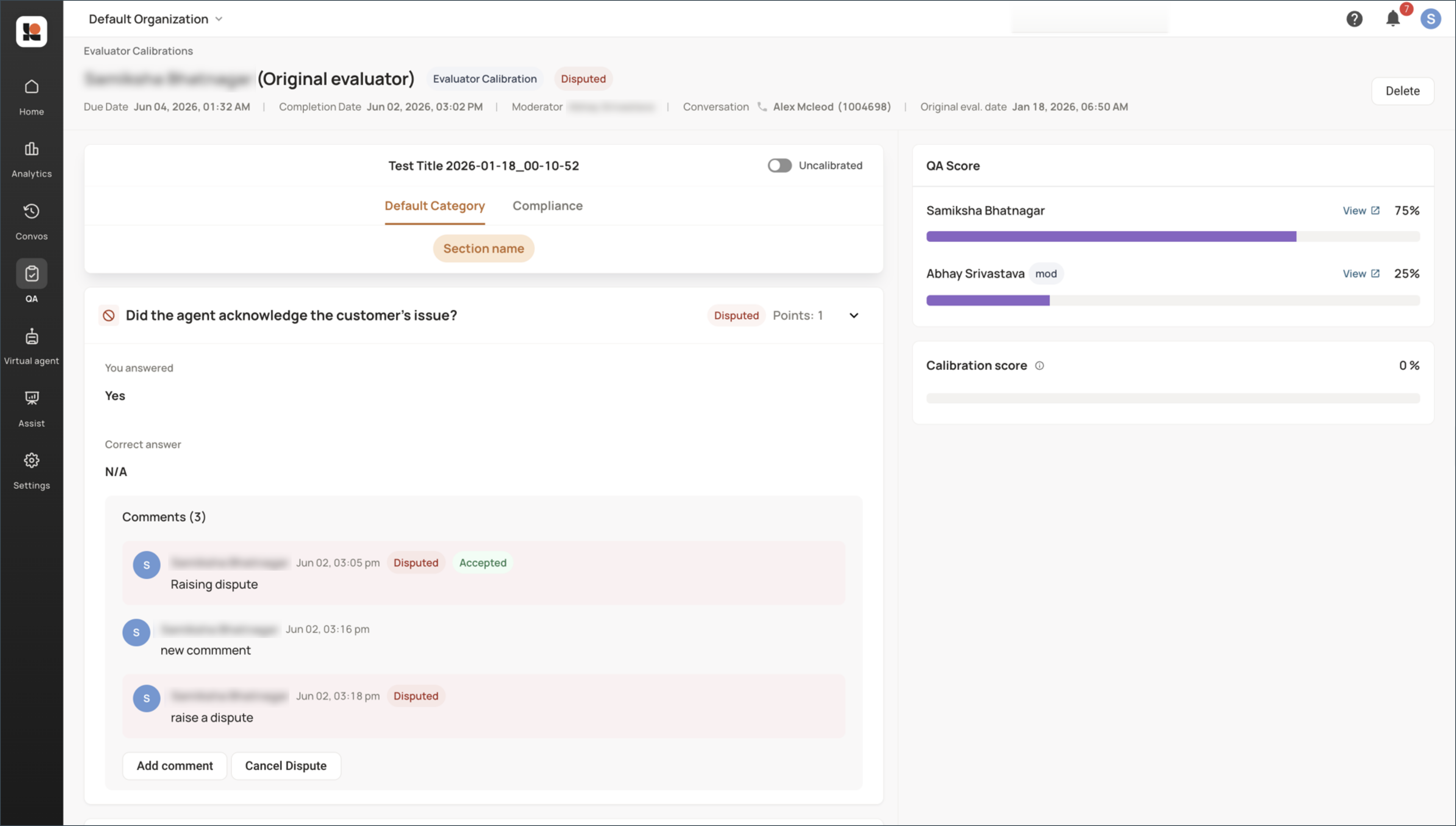
Task: Open the Assist section
Action: (31, 408)
